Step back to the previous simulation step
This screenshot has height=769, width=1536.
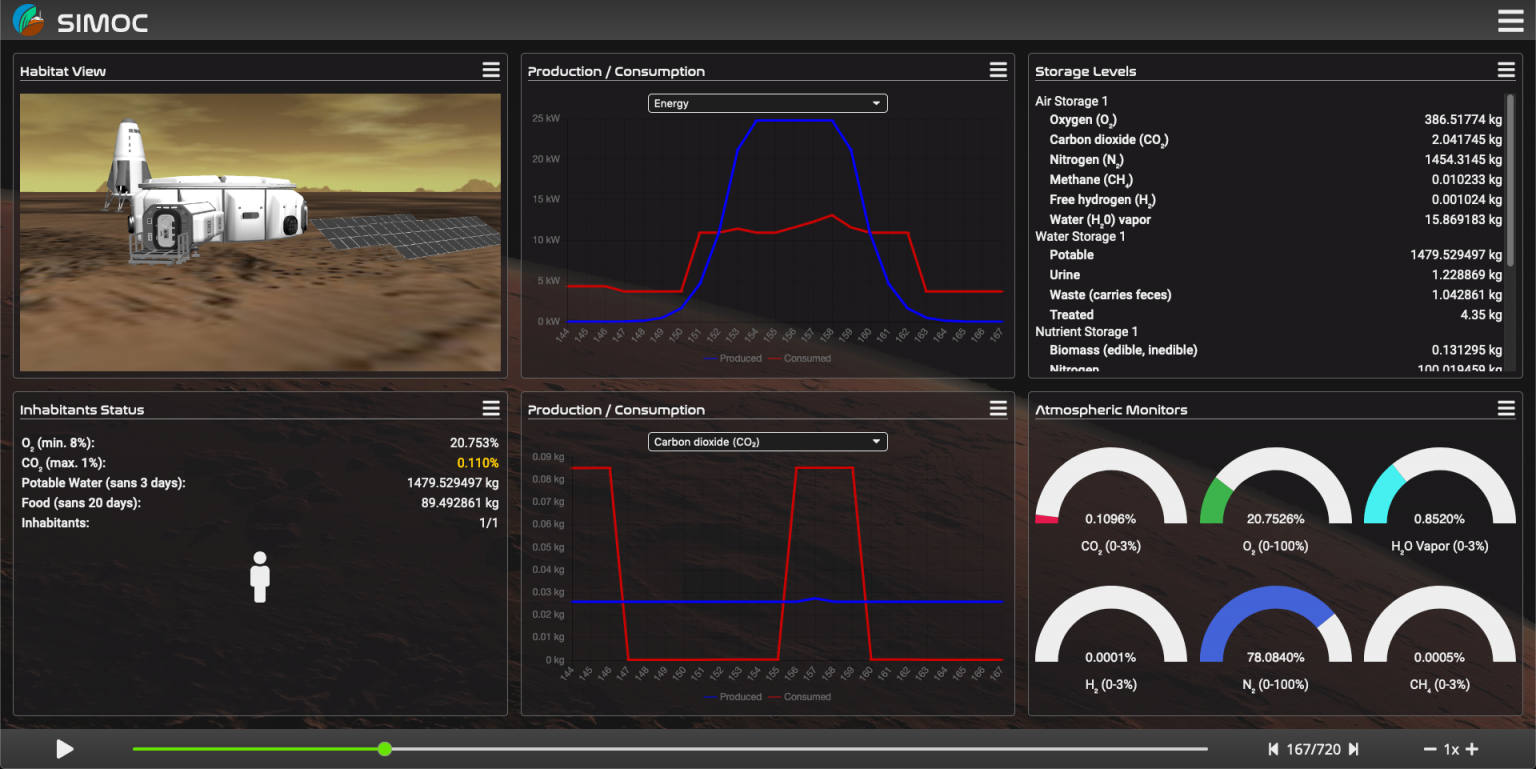coord(1273,749)
